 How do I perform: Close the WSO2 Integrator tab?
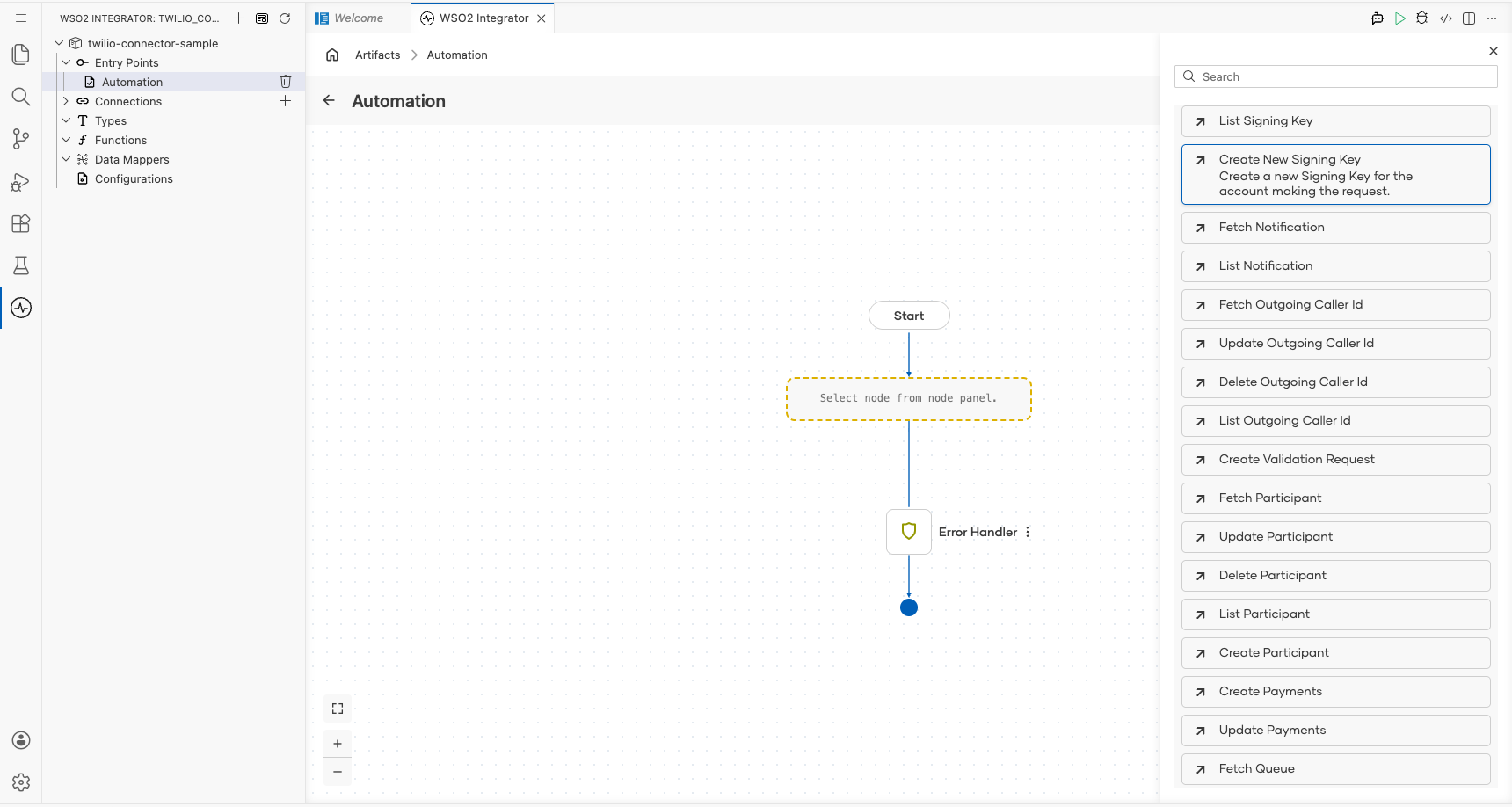pyautogui.click(x=542, y=18)
